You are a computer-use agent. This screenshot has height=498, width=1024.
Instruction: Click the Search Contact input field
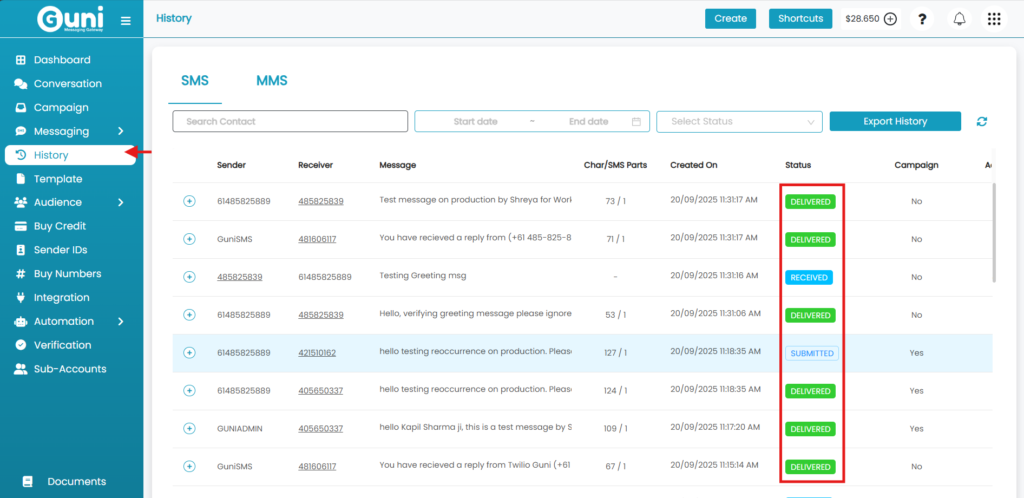pos(290,122)
